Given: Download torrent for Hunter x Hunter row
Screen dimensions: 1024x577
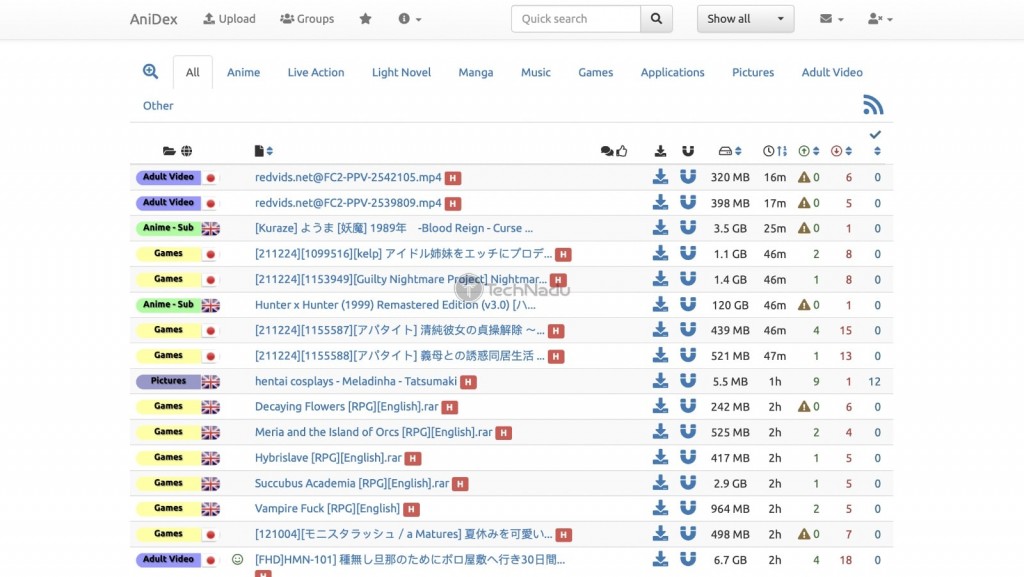Looking at the screenshot, I should pos(660,304).
